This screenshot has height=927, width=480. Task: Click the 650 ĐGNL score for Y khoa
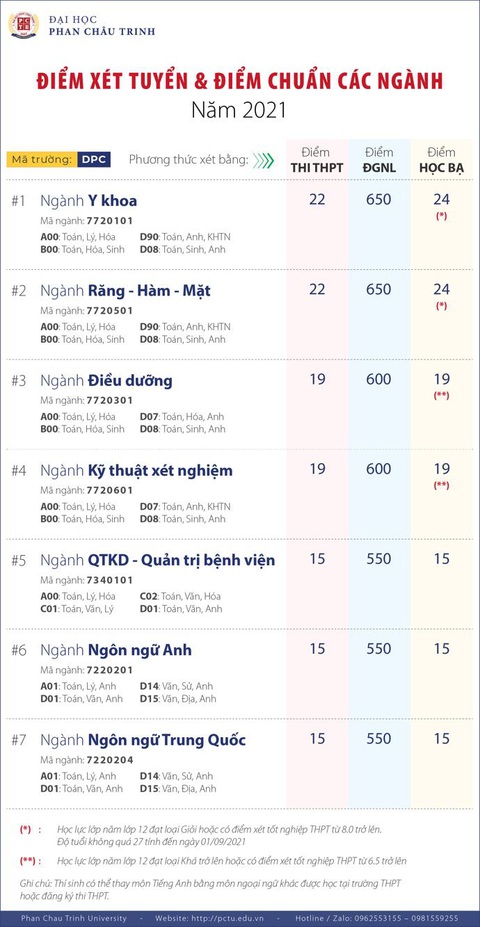378,200
